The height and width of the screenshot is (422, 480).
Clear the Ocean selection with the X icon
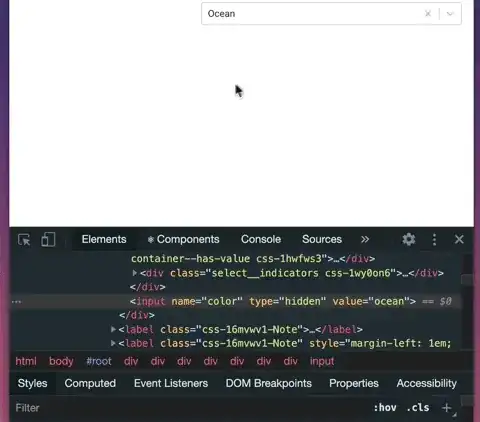[x=428, y=14]
